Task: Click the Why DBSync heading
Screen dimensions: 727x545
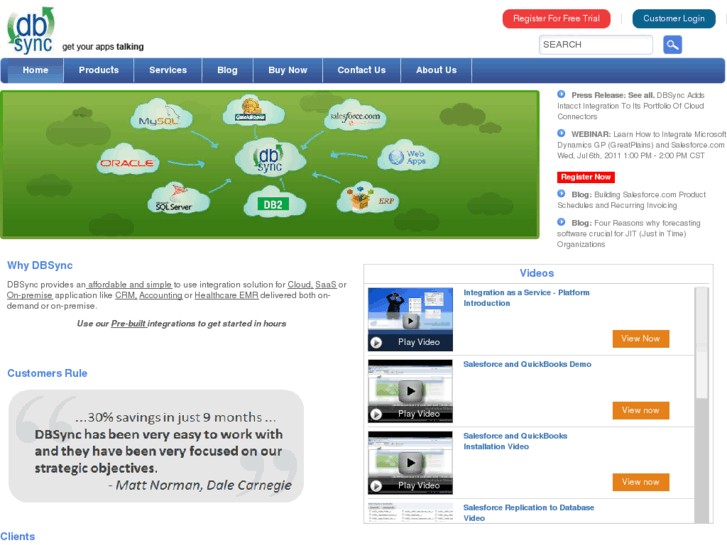Action: click(40, 265)
